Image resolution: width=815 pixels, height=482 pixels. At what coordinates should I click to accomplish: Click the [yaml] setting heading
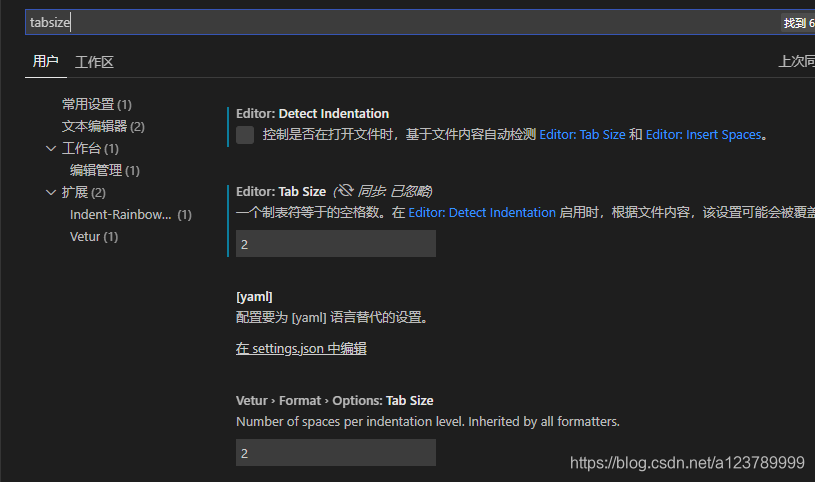click(254, 296)
